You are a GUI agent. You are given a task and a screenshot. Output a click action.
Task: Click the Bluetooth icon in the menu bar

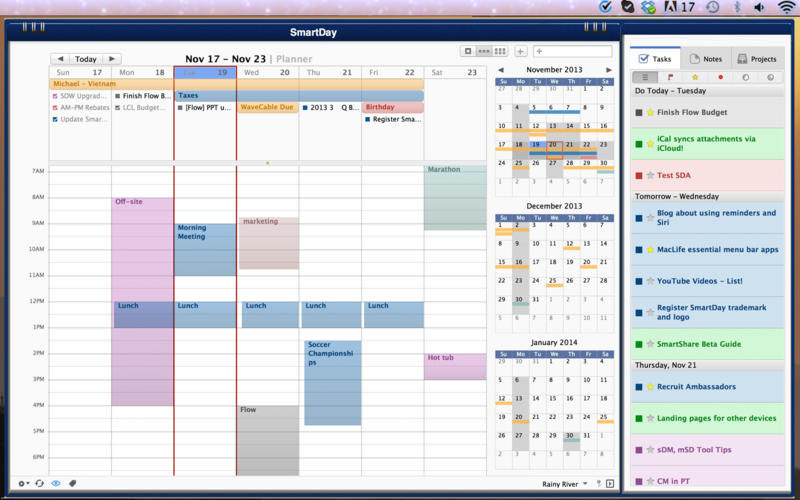coord(737,7)
